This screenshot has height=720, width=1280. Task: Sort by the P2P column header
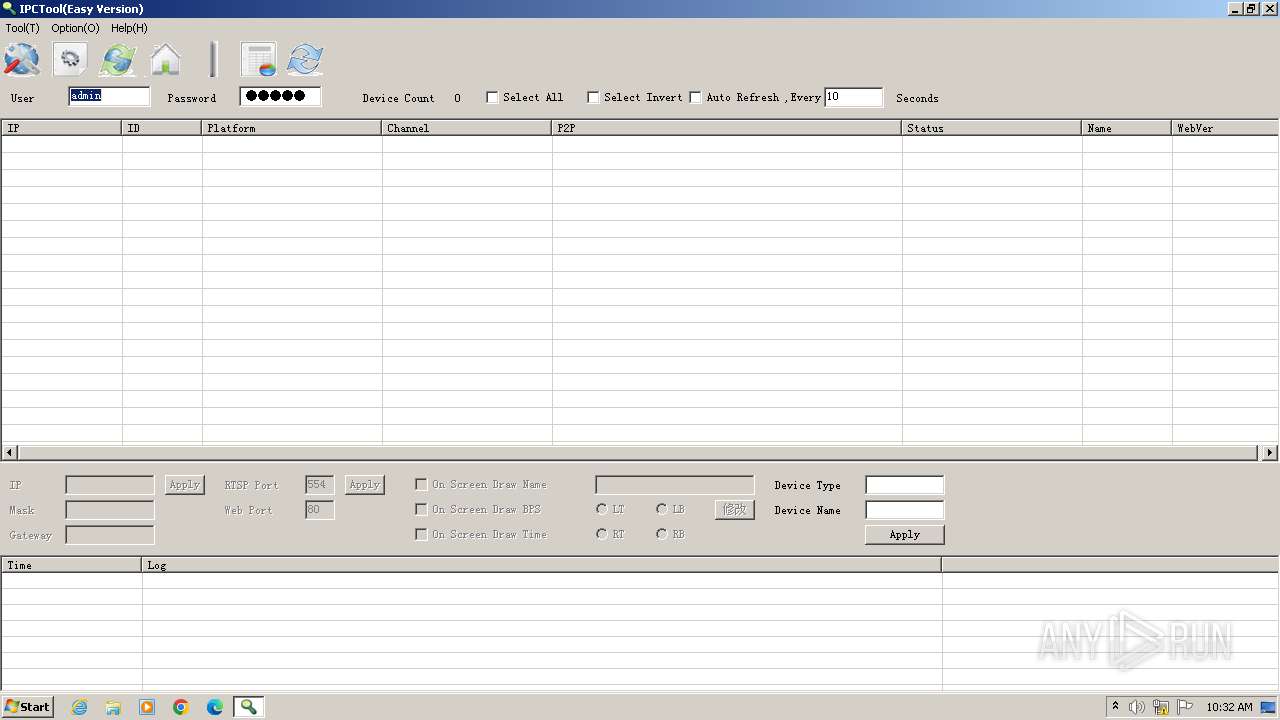(x=727, y=128)
